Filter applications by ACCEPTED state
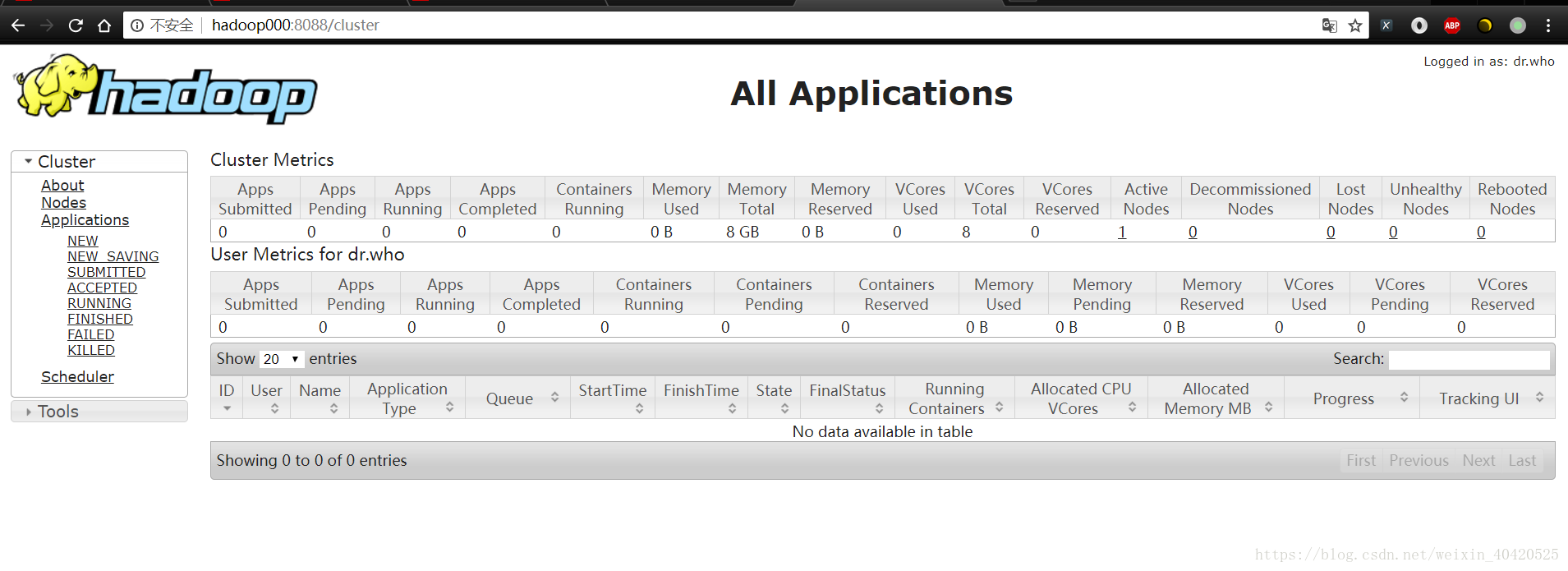Screen dimensions: 1568x571 [102, 288]
